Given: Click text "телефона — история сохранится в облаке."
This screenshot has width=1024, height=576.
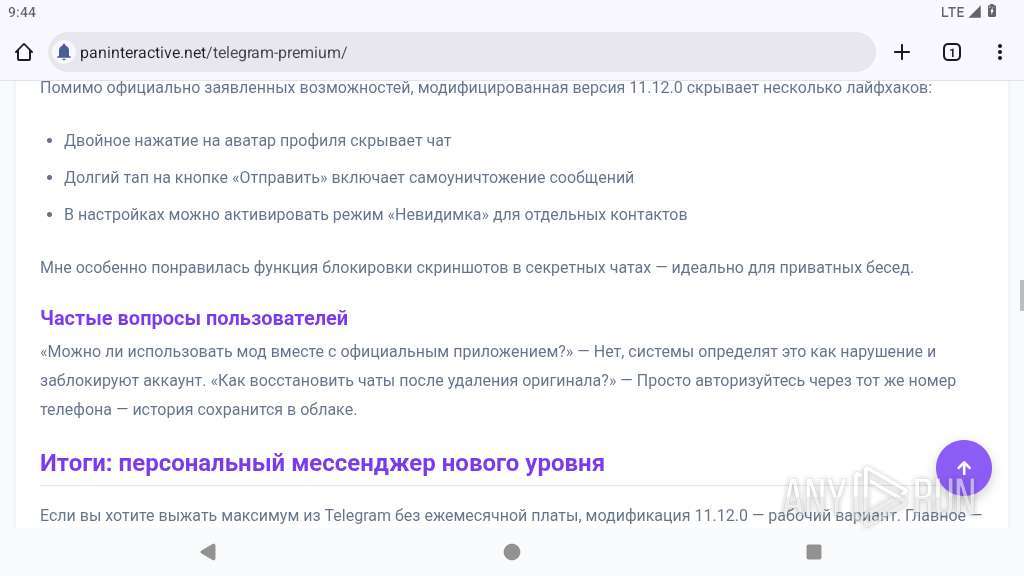Looking at the screenshot, I should pyautogui.click(x=199, y=409).
